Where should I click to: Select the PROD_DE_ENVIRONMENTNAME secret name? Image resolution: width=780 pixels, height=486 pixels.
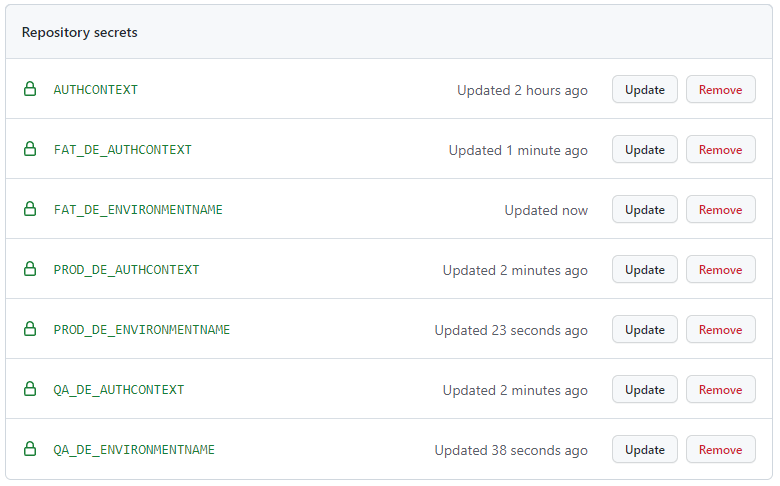142,330
